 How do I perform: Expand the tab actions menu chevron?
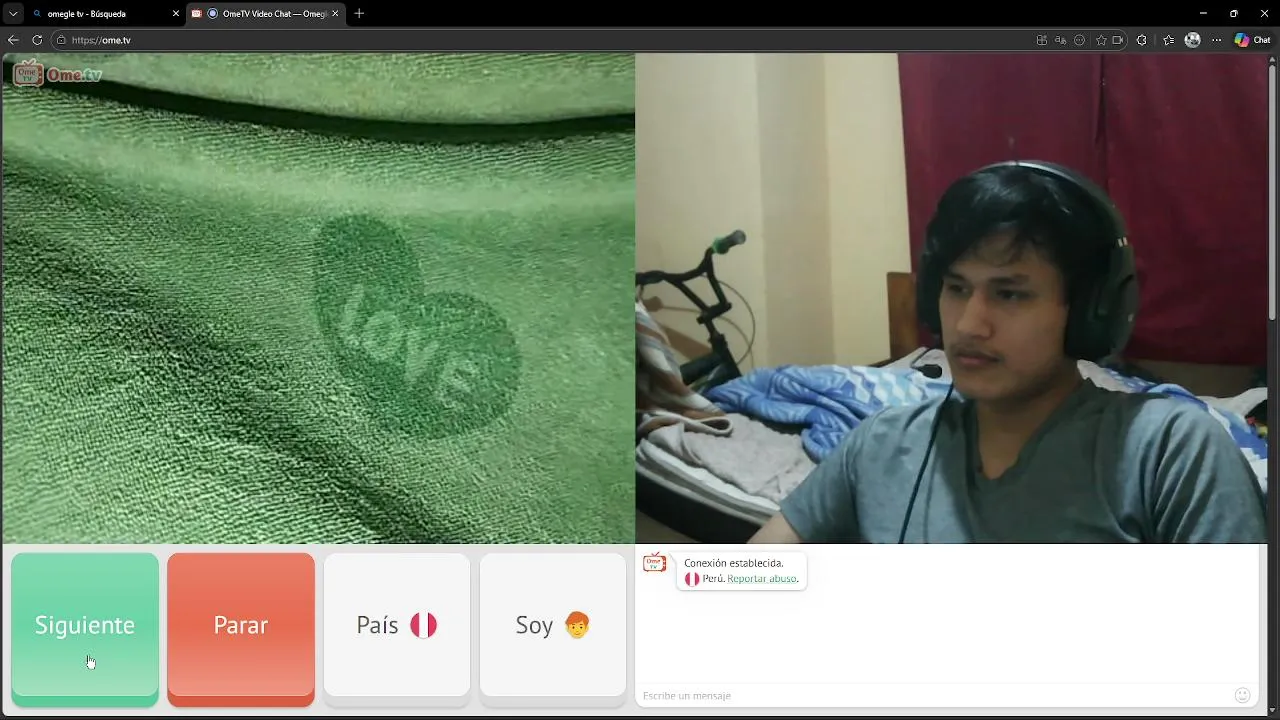coord(13,14)
